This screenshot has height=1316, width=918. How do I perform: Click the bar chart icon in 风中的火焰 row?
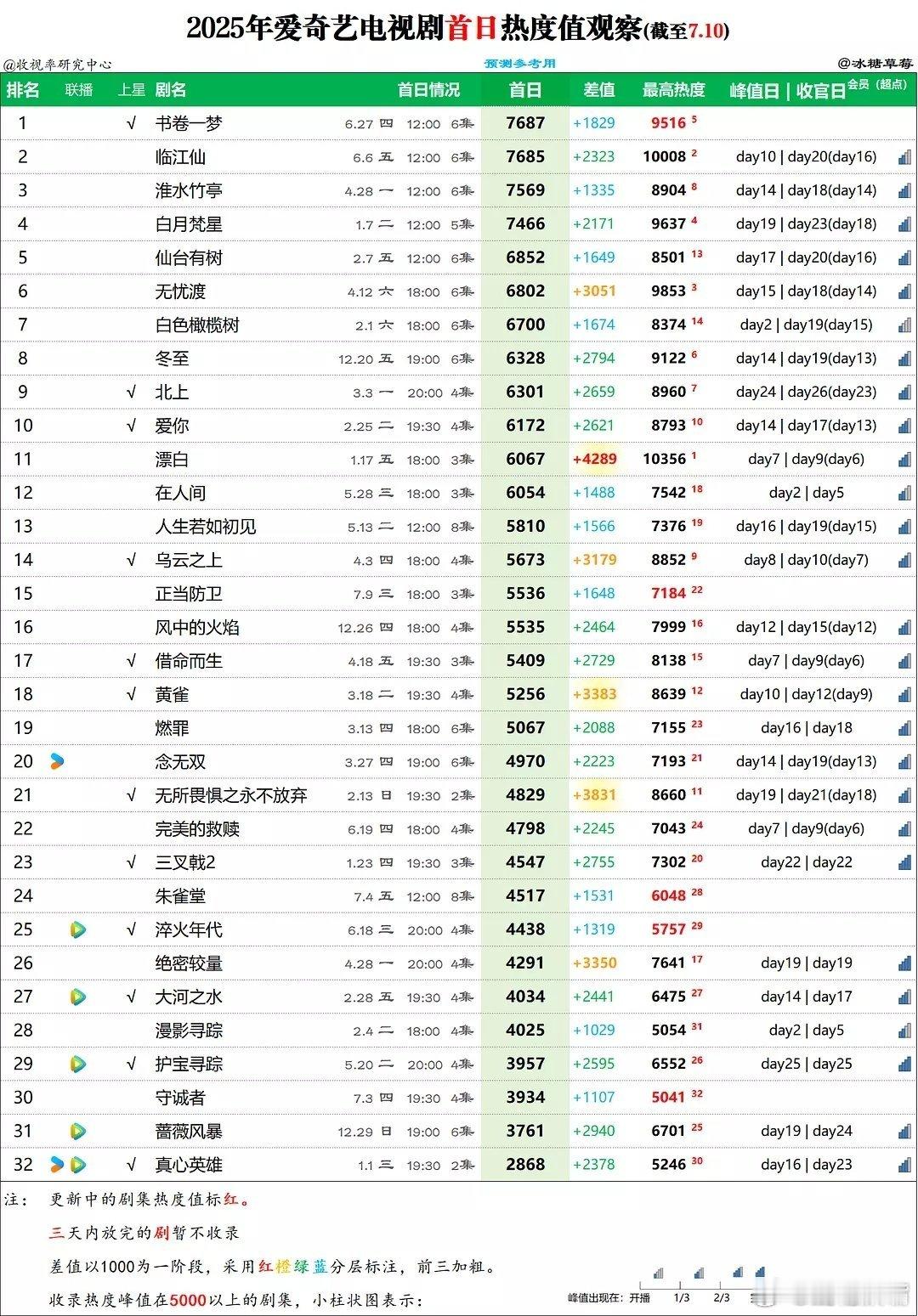click(904, 628)
